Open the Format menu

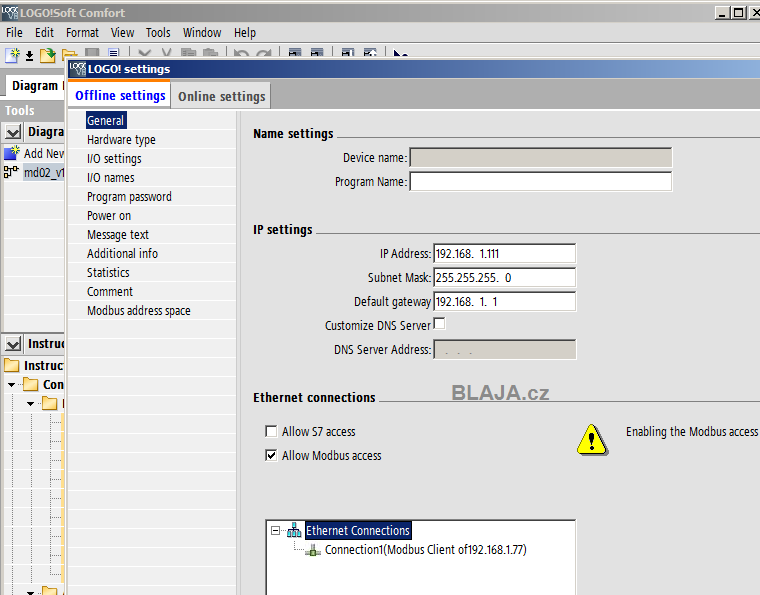coord(82,32)
